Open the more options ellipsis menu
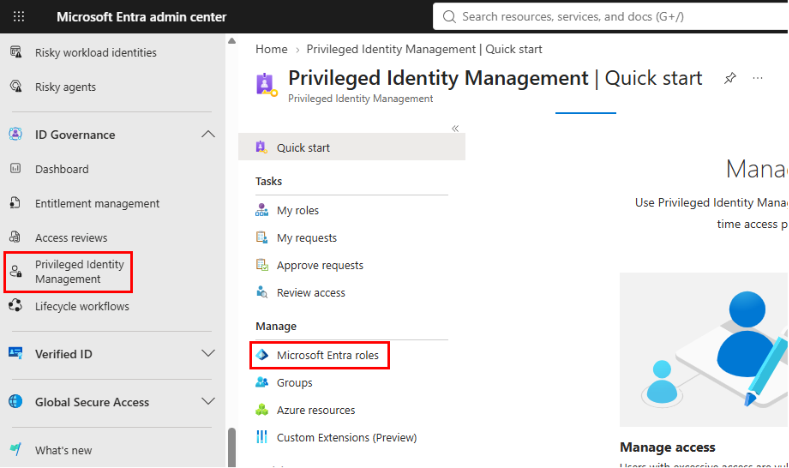This screenshot has width=789, height=468. tap(757, 78)
